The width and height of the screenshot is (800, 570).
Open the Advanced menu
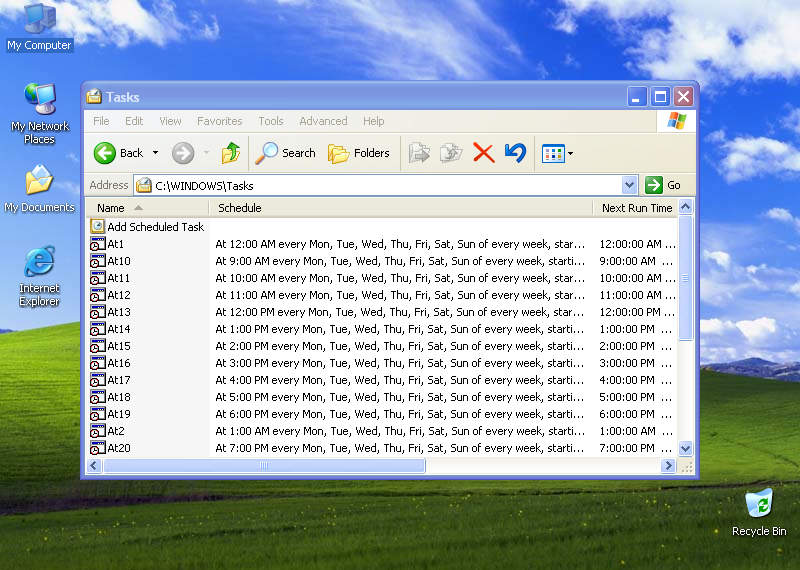point(323,121)
